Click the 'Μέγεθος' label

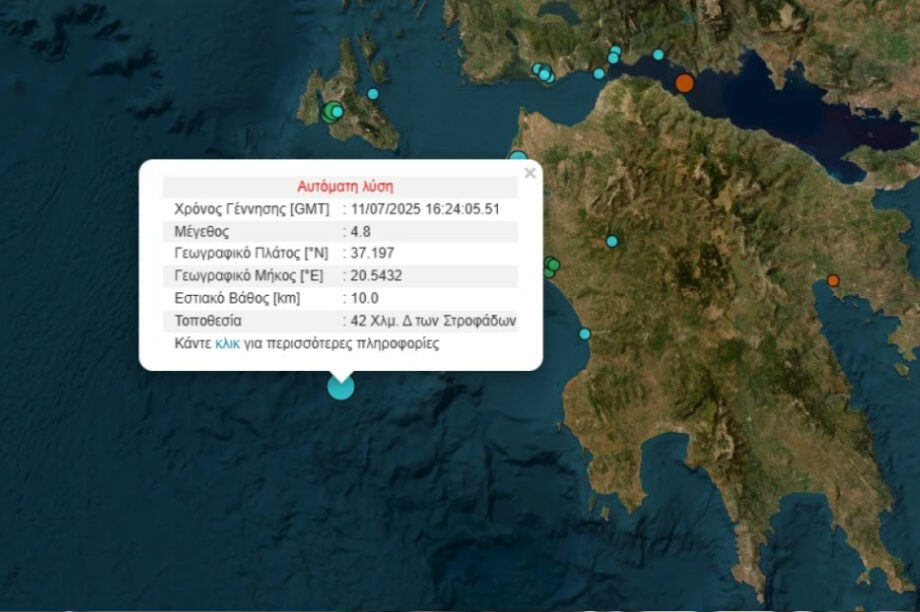pyautogui.click(x=201, y=232)
